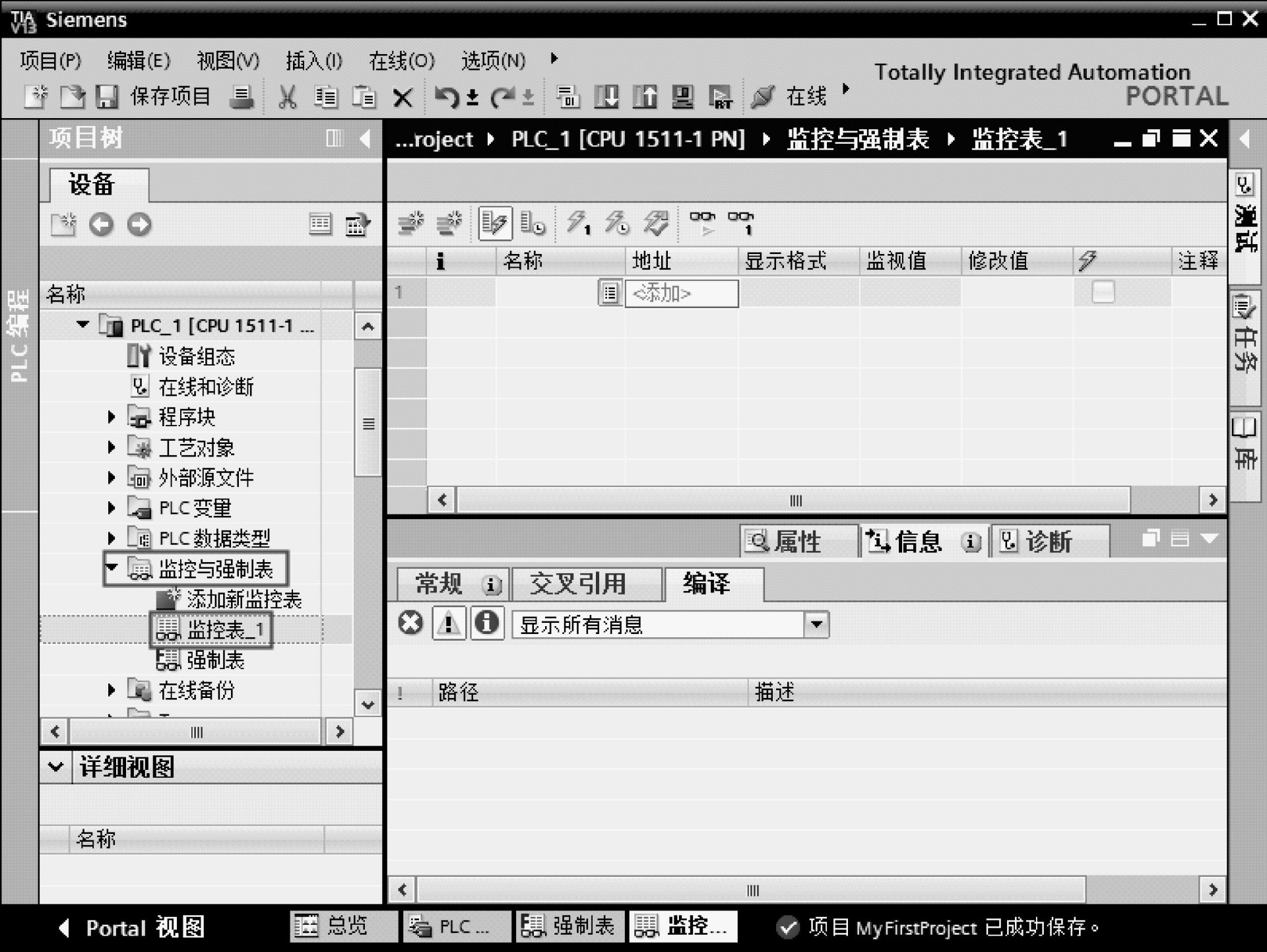This screenshot has width=1267, height=952.
Task: Expand the 外部源文件 folder
Action: coord(111,478)
